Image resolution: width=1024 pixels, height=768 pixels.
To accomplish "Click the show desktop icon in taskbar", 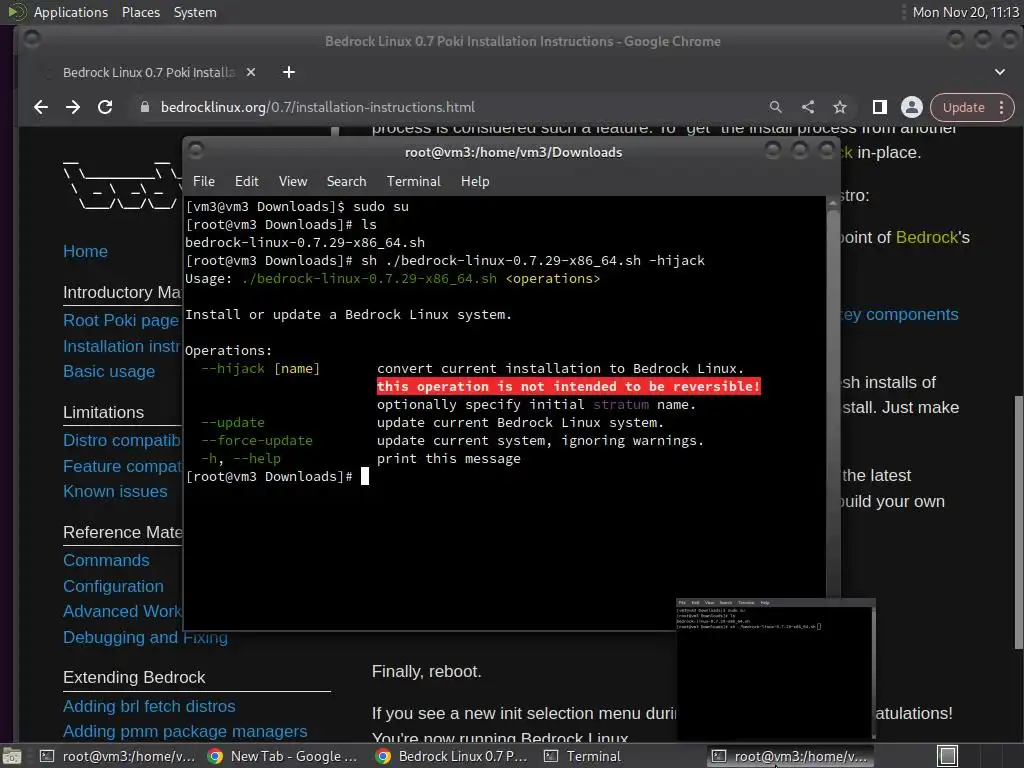I will point(12,756).
